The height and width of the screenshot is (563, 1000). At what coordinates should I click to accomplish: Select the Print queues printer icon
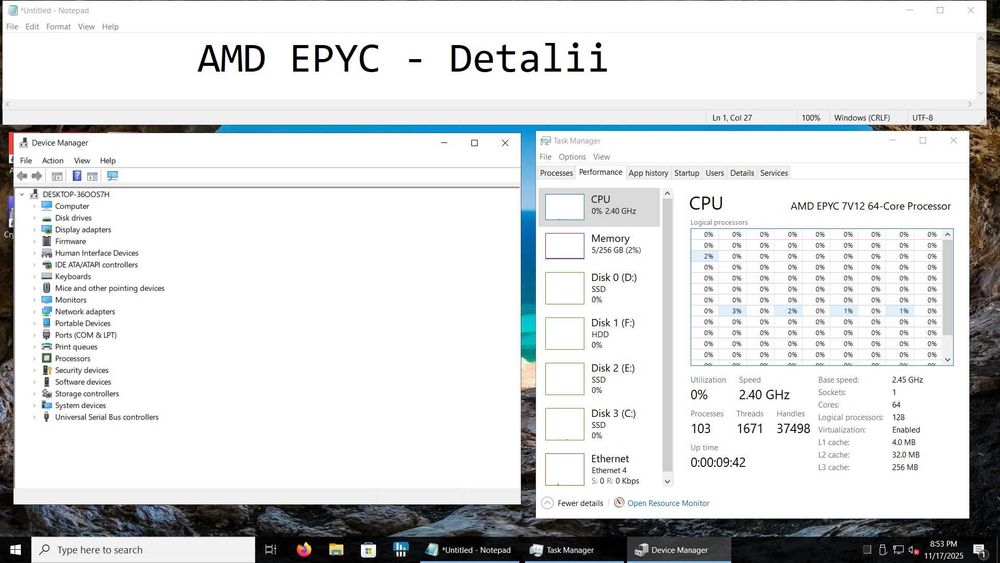coord(47,347)
